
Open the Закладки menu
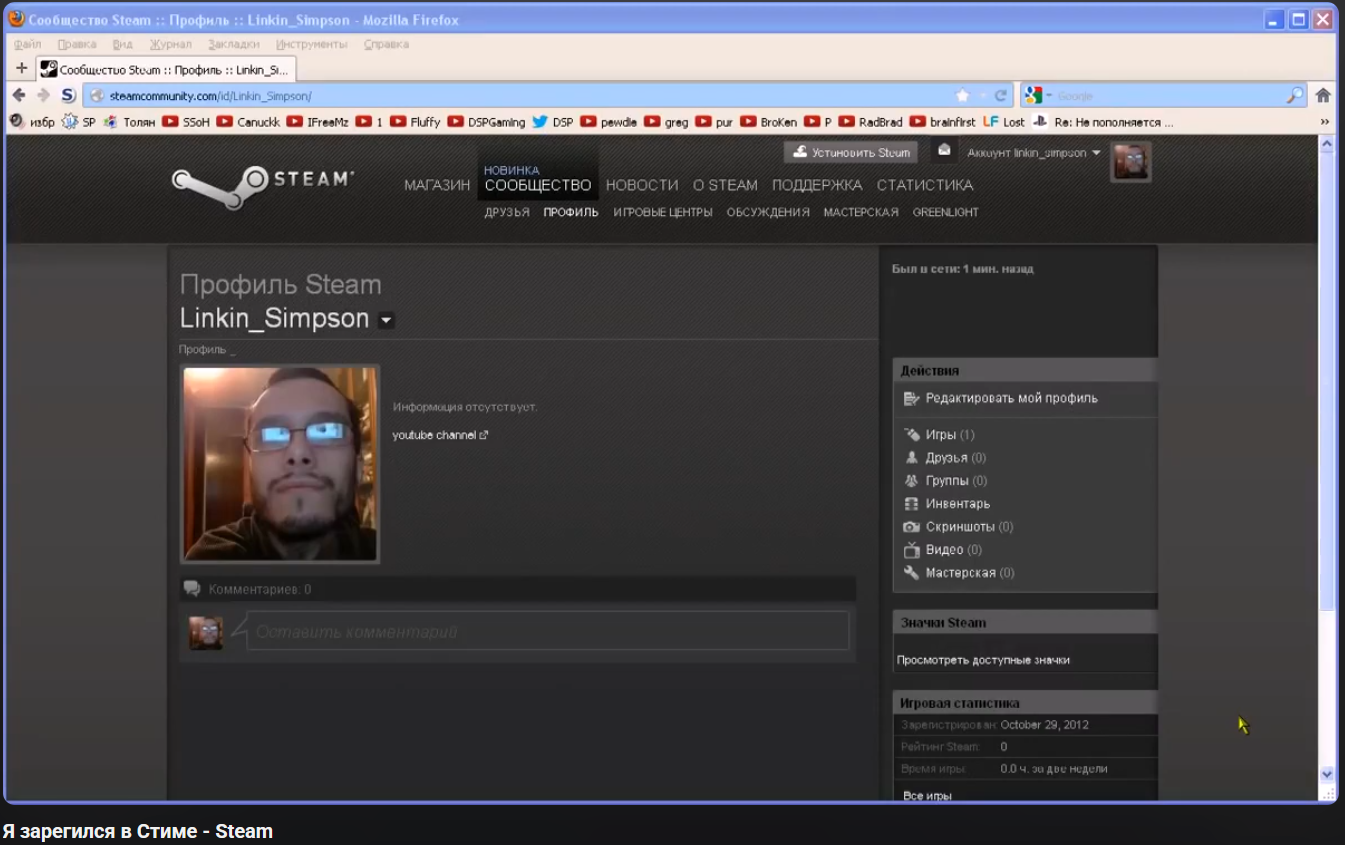234,44
